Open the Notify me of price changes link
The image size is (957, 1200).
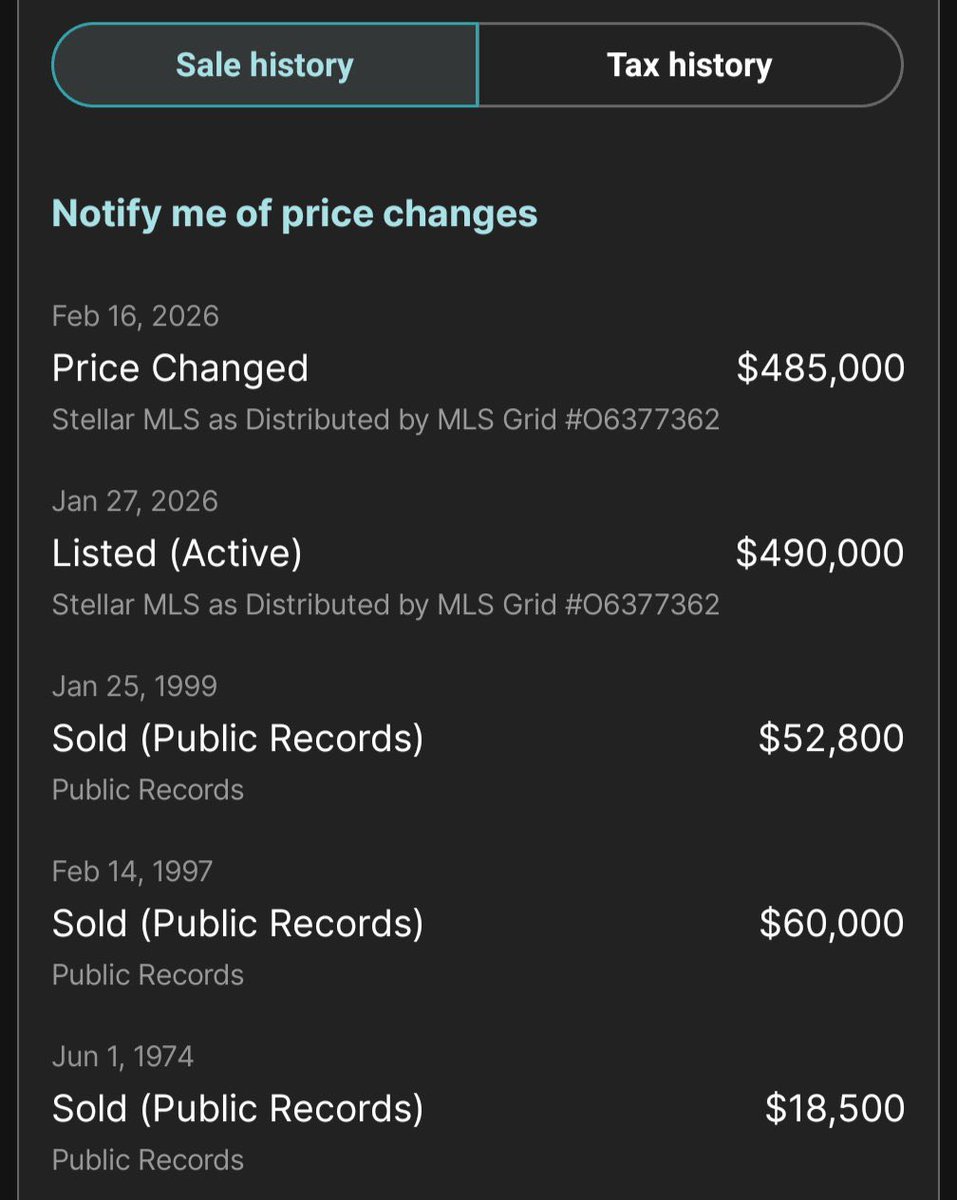pyautogui.click(x=295, y=213)
